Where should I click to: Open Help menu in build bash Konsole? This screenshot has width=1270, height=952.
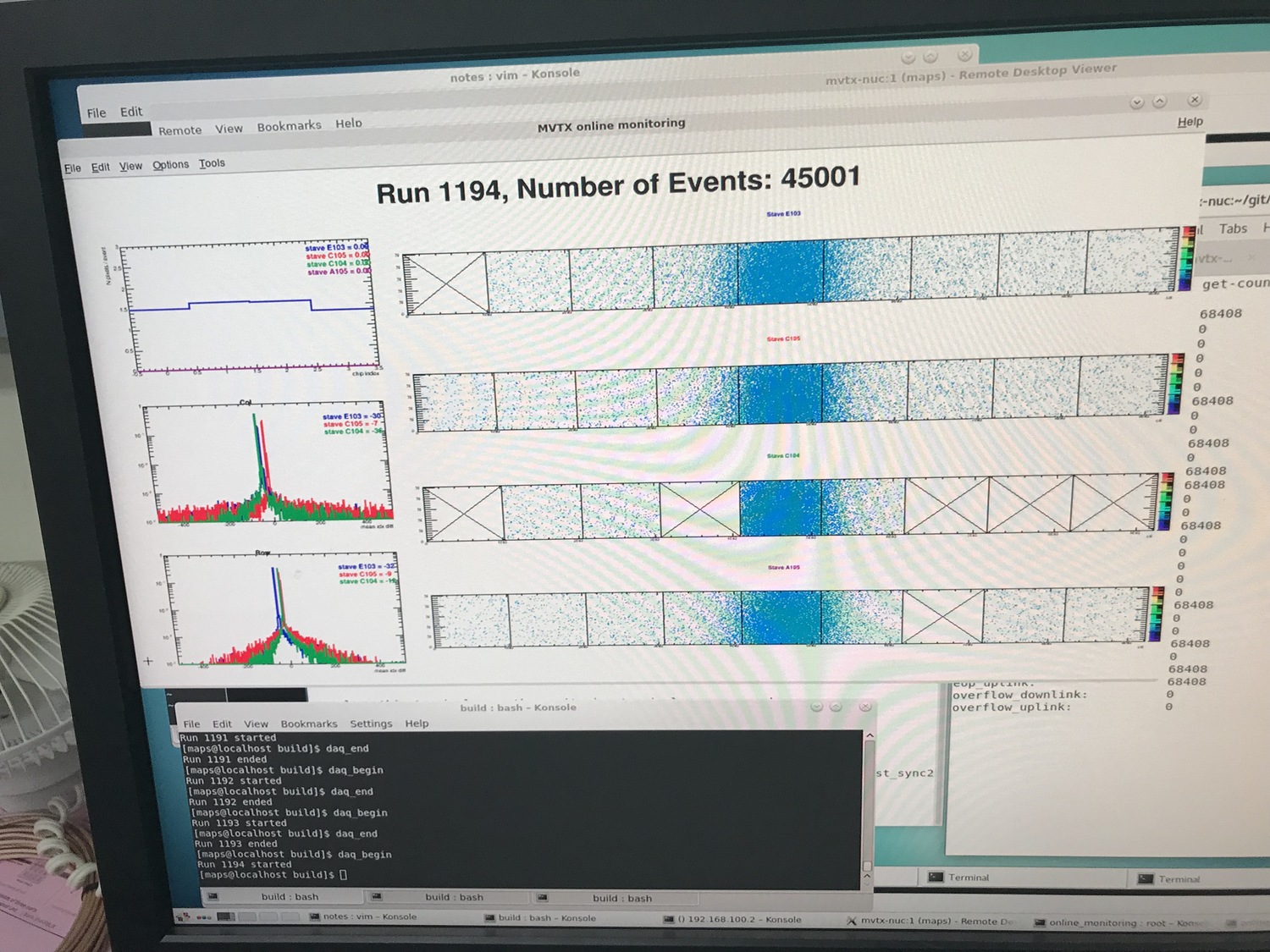[x=417, y=724]
